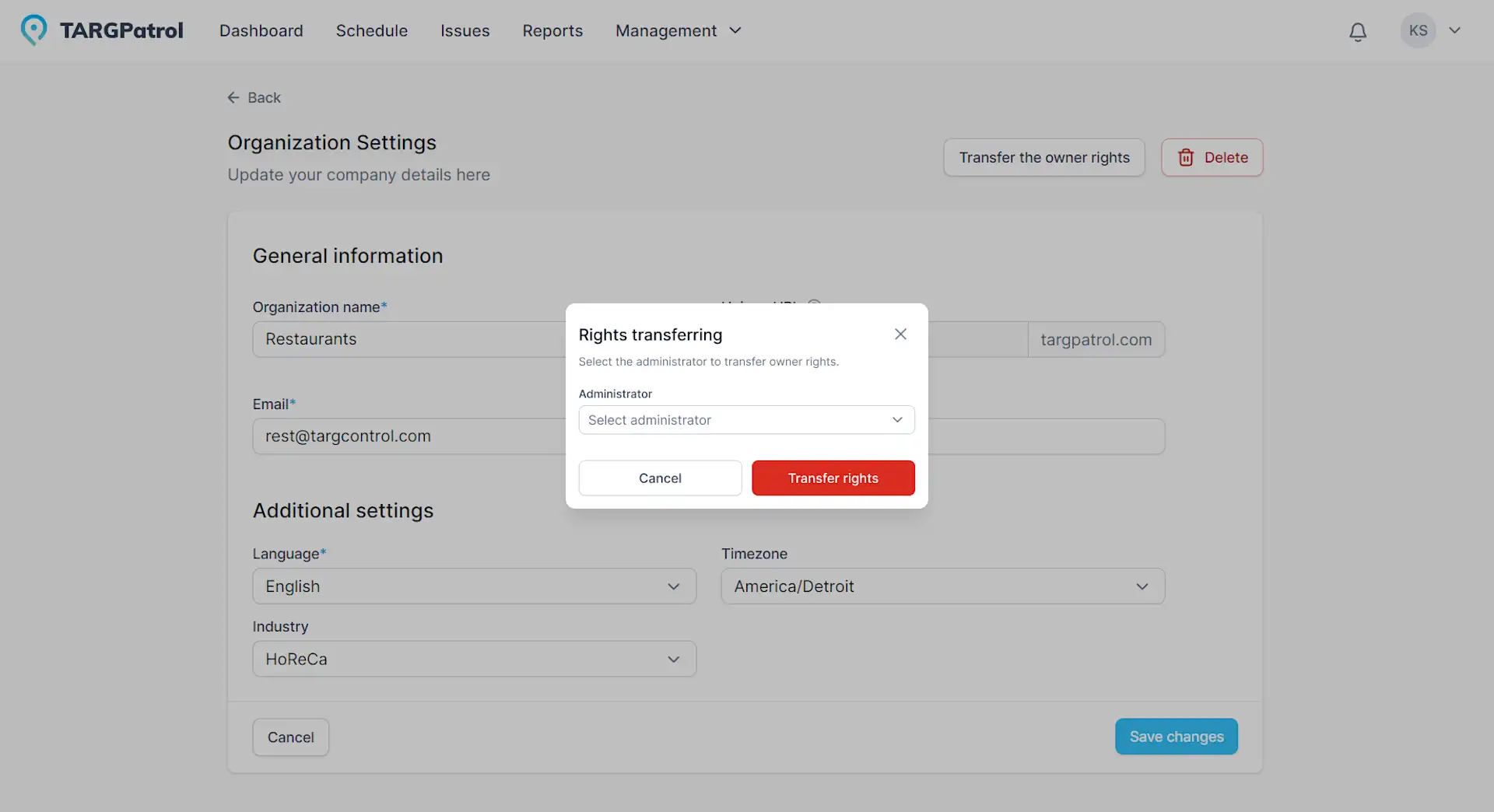Expand the Management menu

pyautogui.click(x=676, y=31)
